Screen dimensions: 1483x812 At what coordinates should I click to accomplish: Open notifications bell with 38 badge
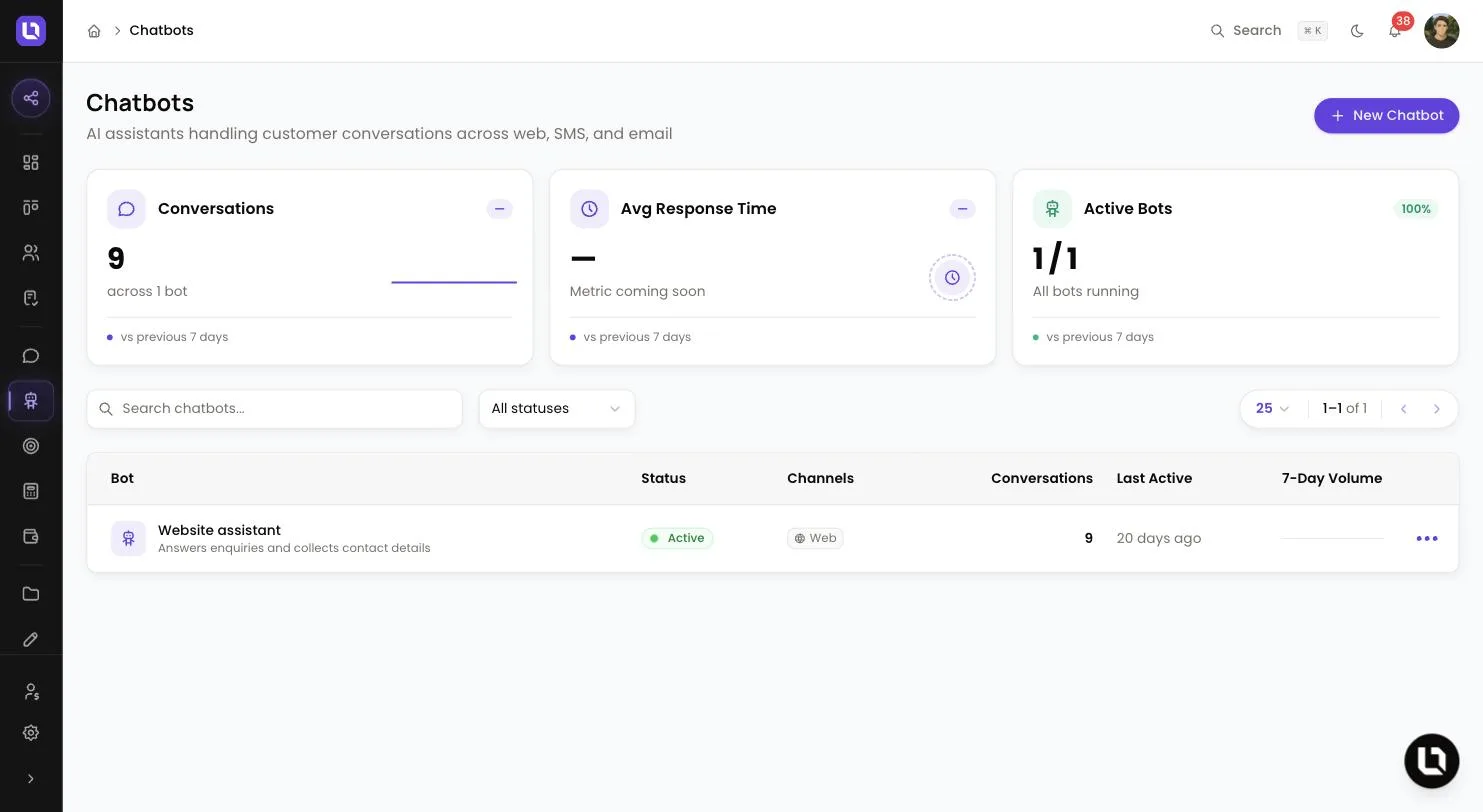point(1395,31)
